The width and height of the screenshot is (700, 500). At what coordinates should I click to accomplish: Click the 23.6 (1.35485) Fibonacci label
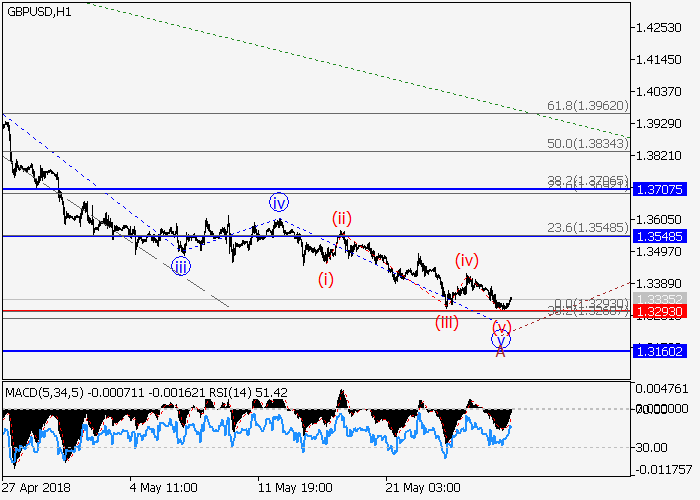[x=587, y=227]
